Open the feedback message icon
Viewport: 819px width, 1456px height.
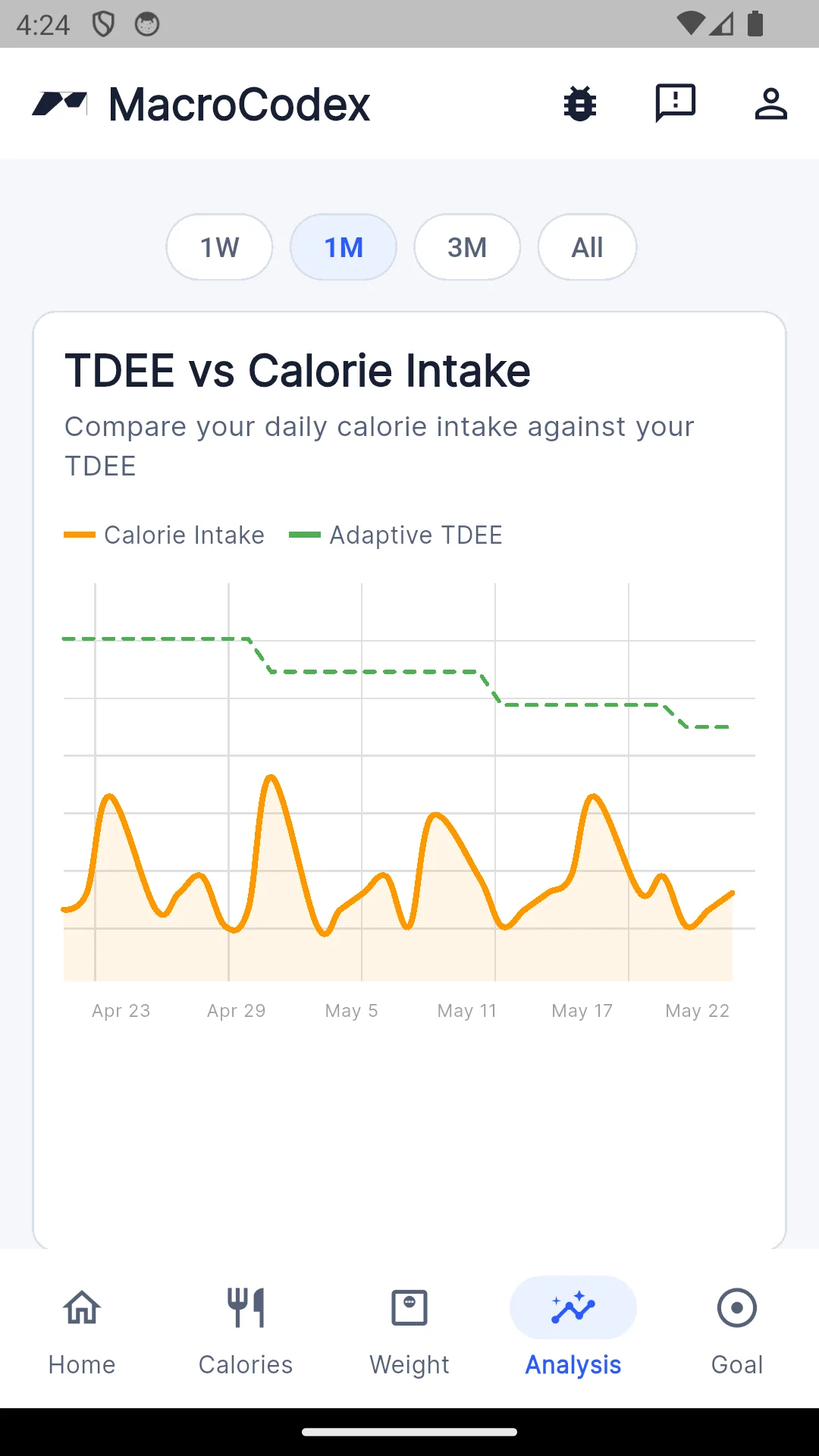click(x=675, y=103)
